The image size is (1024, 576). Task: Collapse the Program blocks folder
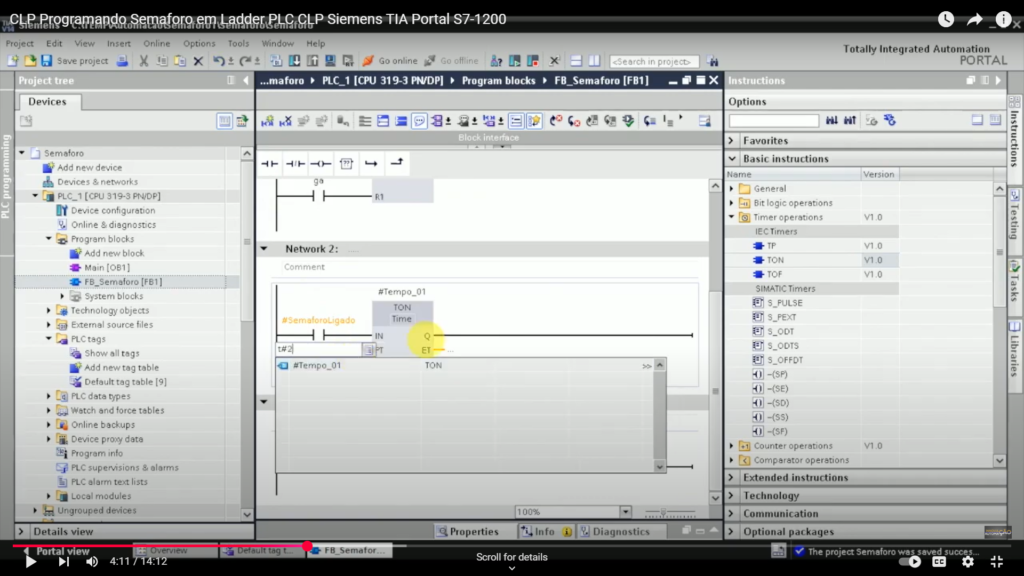tap(49, 239)
